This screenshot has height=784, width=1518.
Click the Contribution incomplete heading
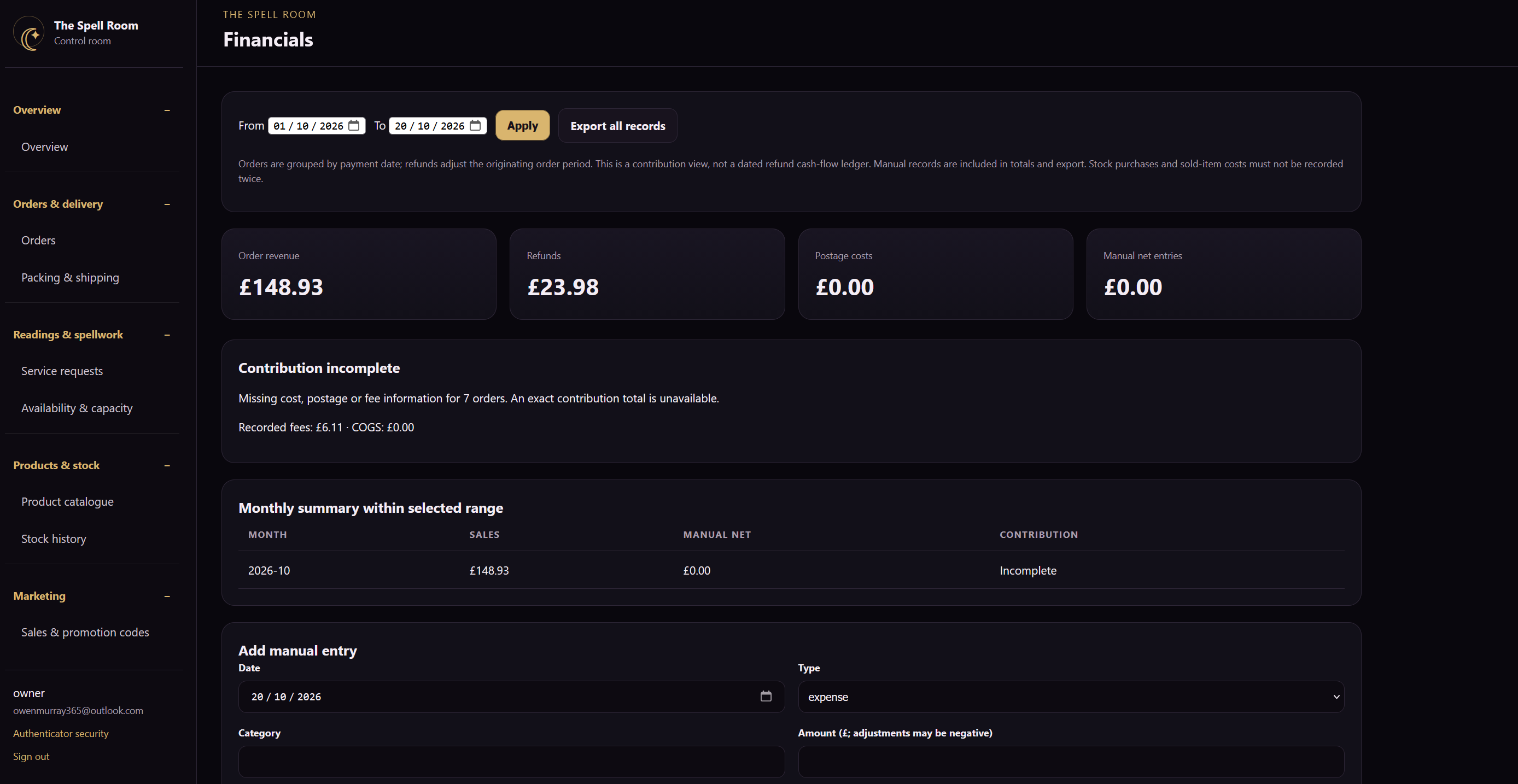(319, 368)
